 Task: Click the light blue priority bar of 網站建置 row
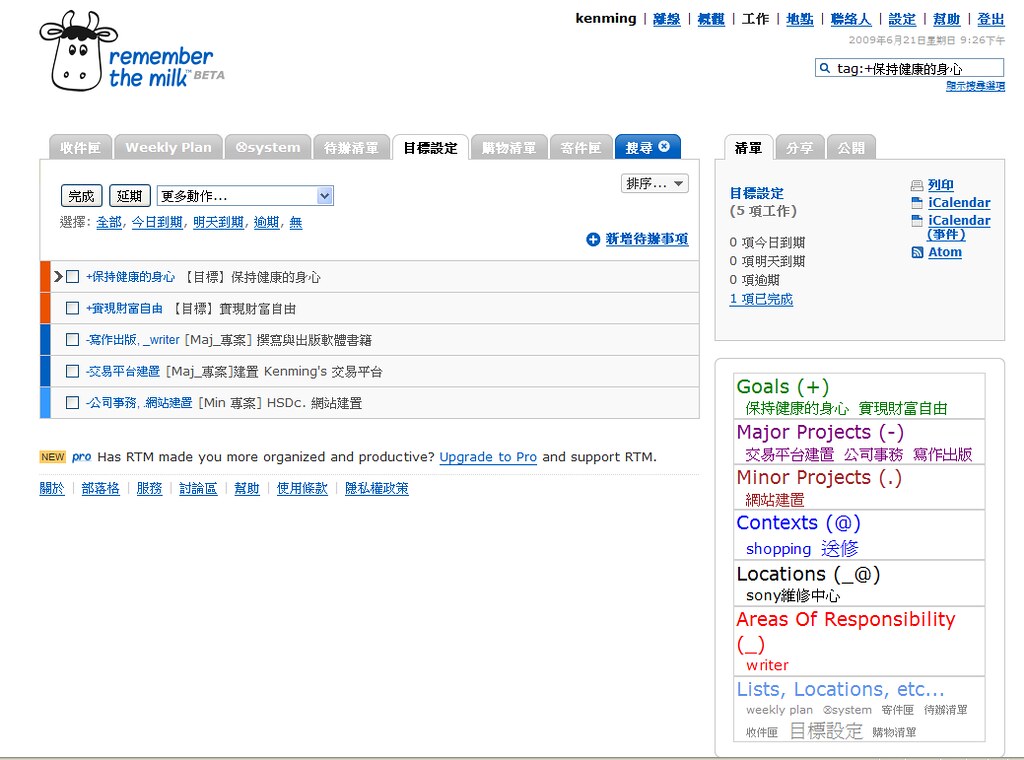[45, 403]
